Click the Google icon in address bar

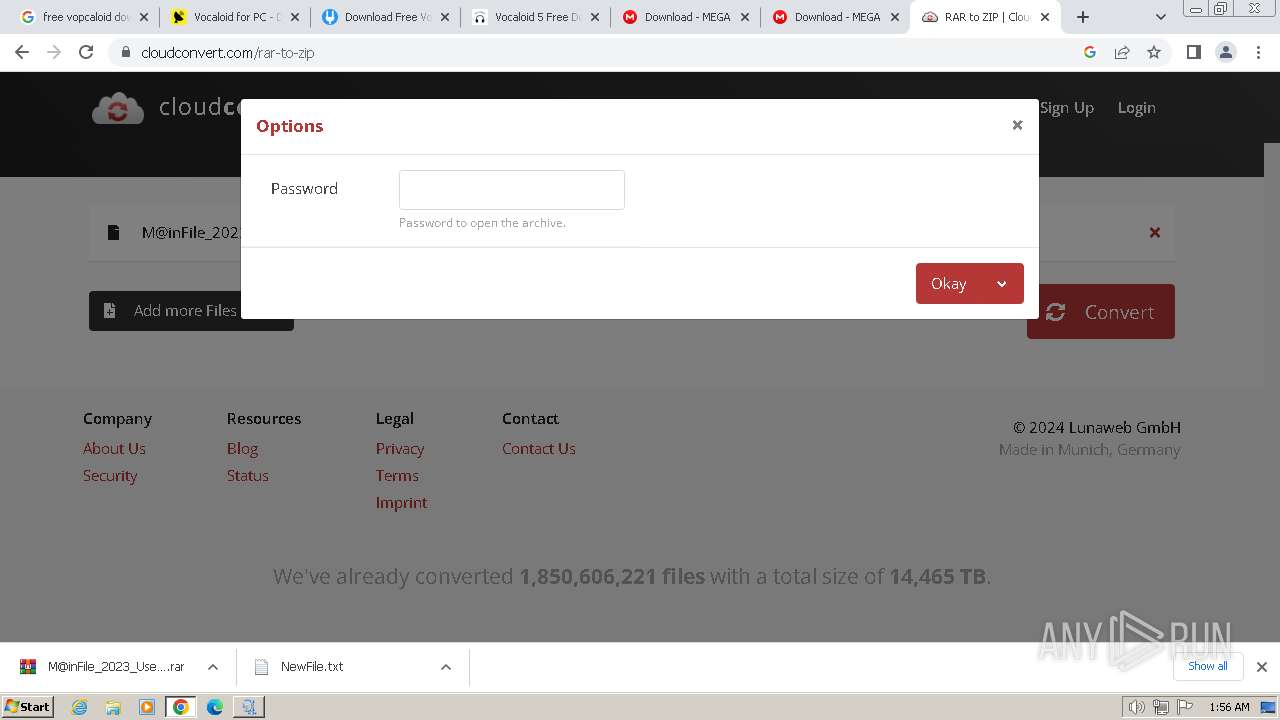[x=1090, y=52]
